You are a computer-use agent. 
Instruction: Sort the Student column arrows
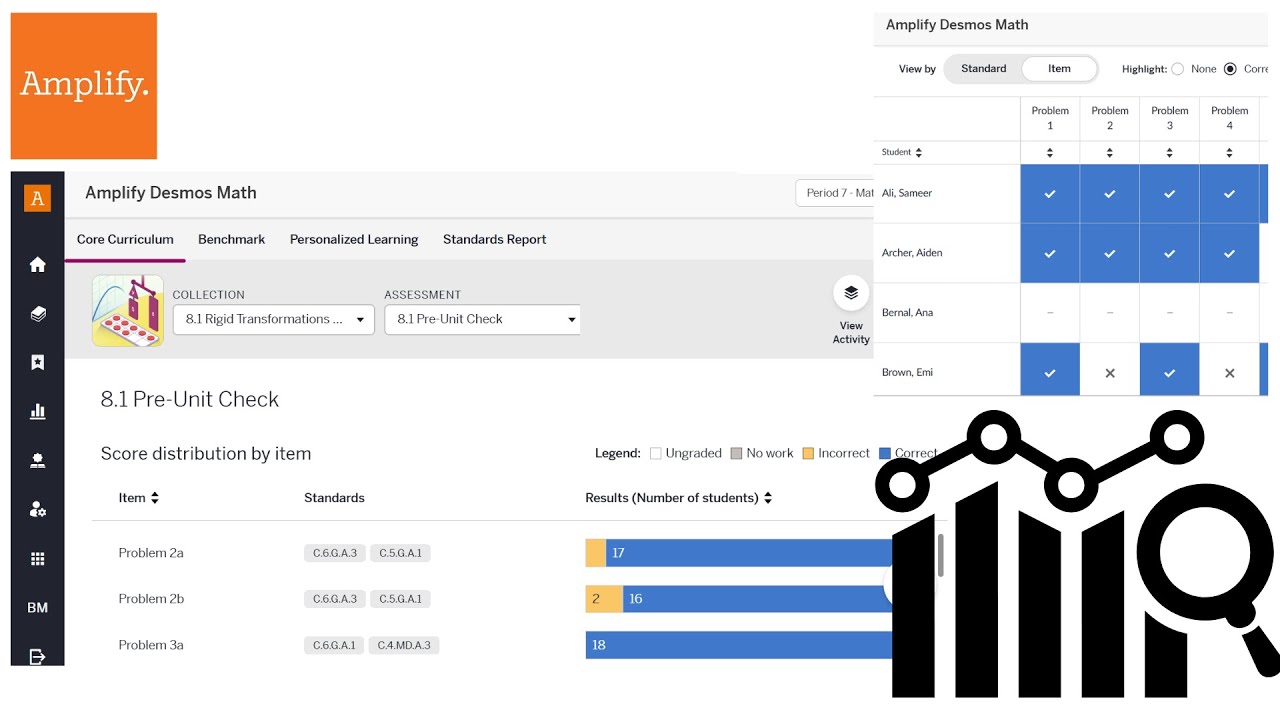point(919,153)
